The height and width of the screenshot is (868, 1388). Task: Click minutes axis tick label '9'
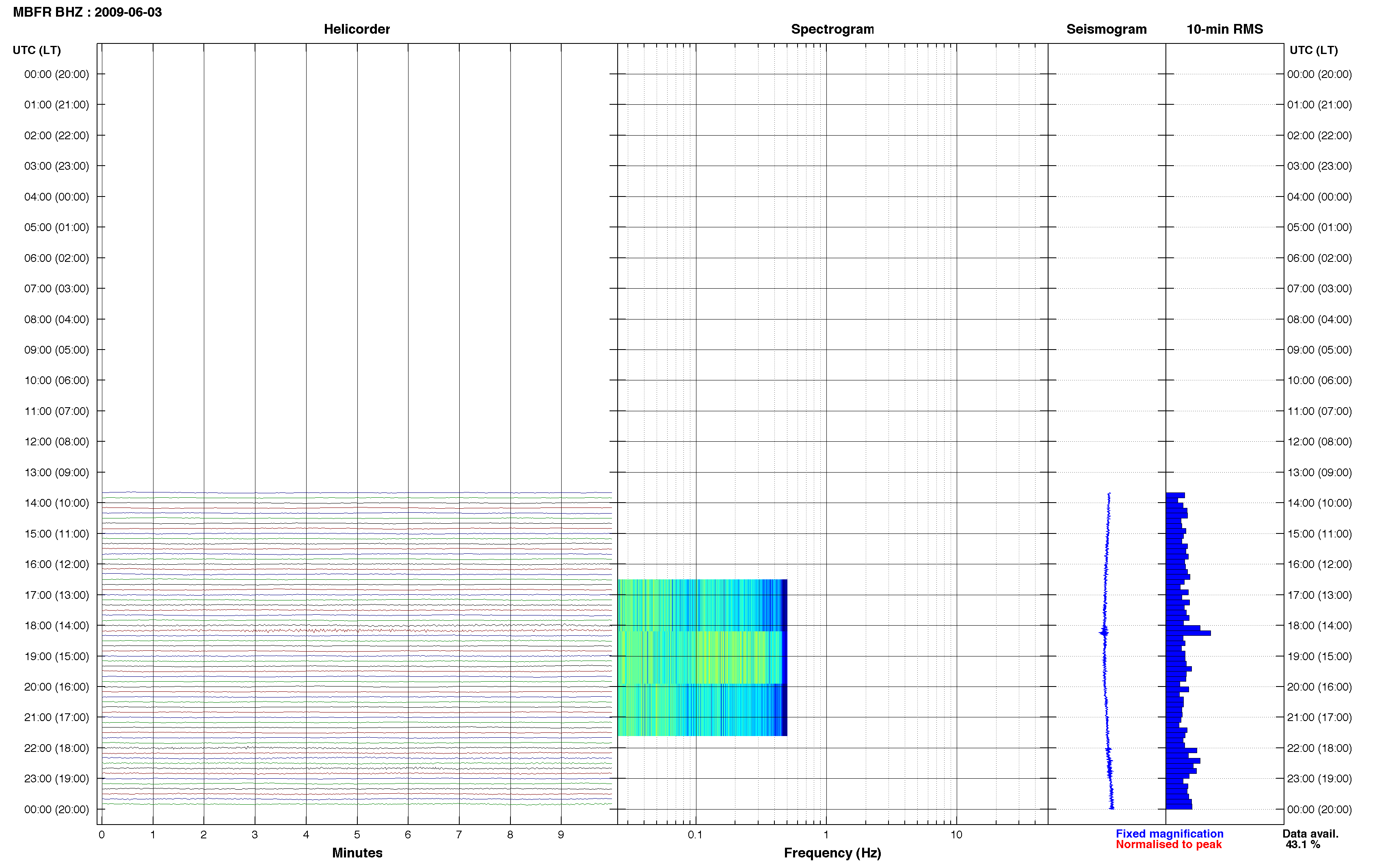click(x=561, y=835)
